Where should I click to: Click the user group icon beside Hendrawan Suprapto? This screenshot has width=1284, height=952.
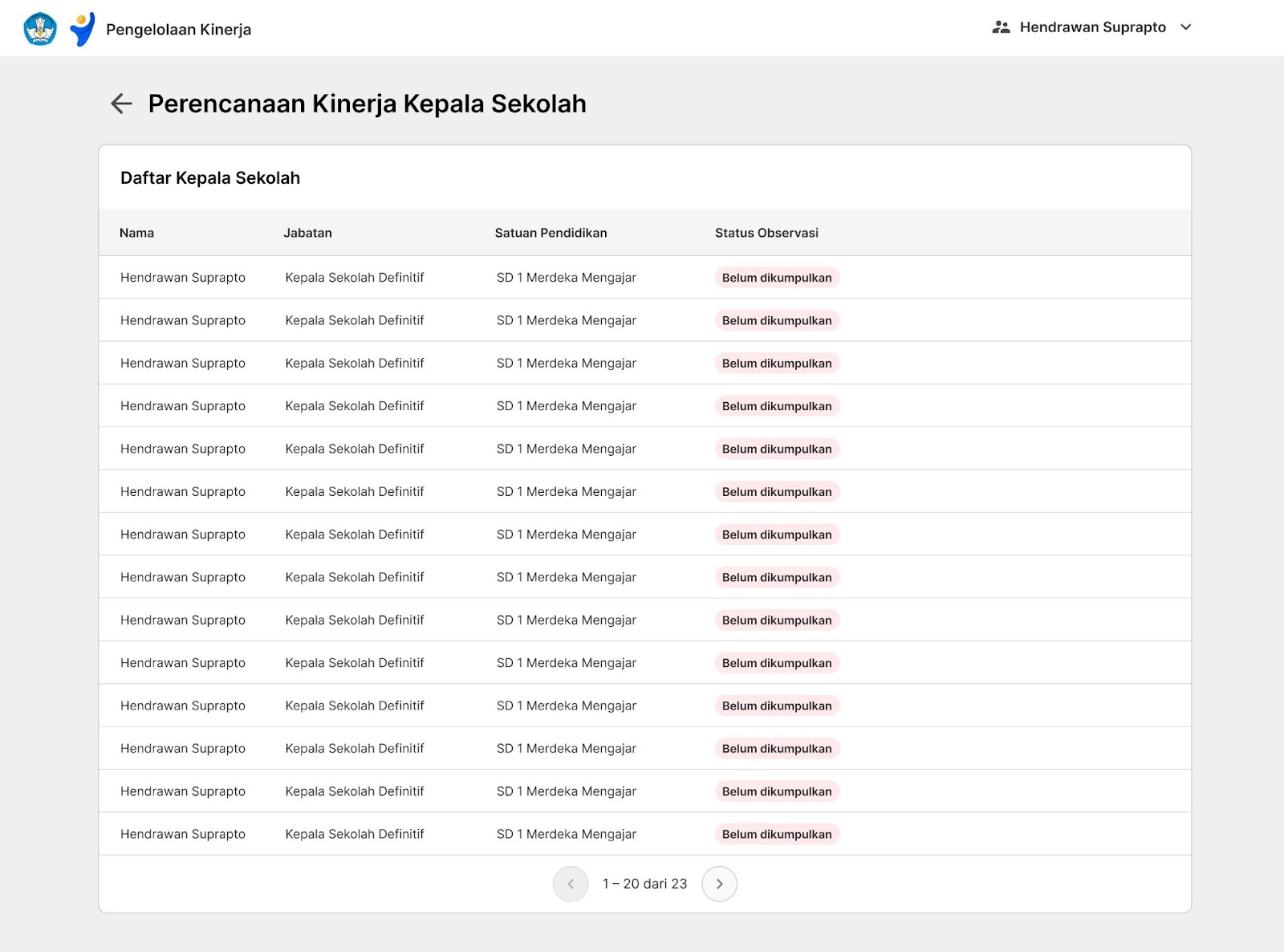click(x=1001, y=27)
